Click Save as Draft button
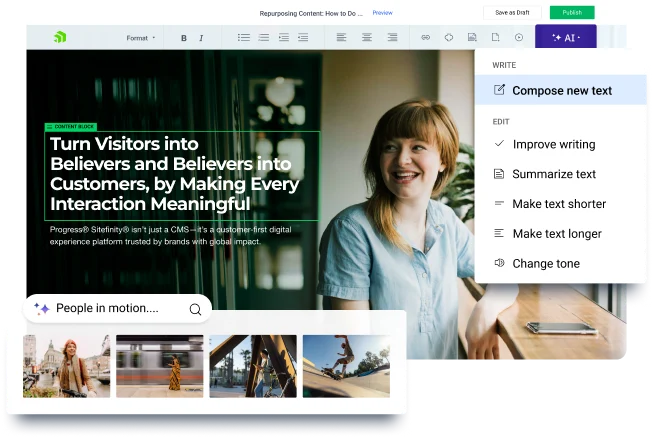Screen dimensions: 652x437 pos(514,13)
